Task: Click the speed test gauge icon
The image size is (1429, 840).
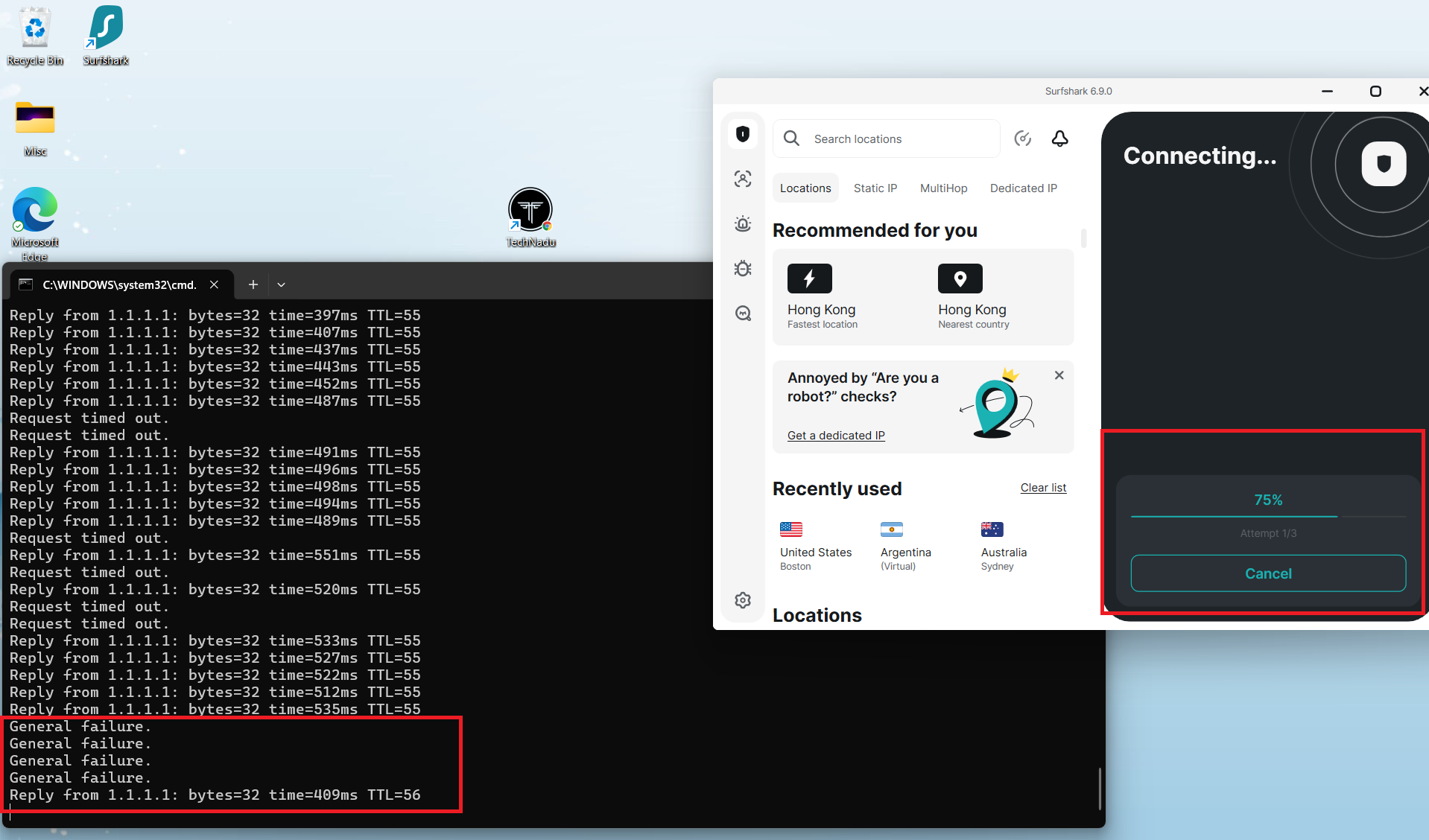Action: 1023,139
